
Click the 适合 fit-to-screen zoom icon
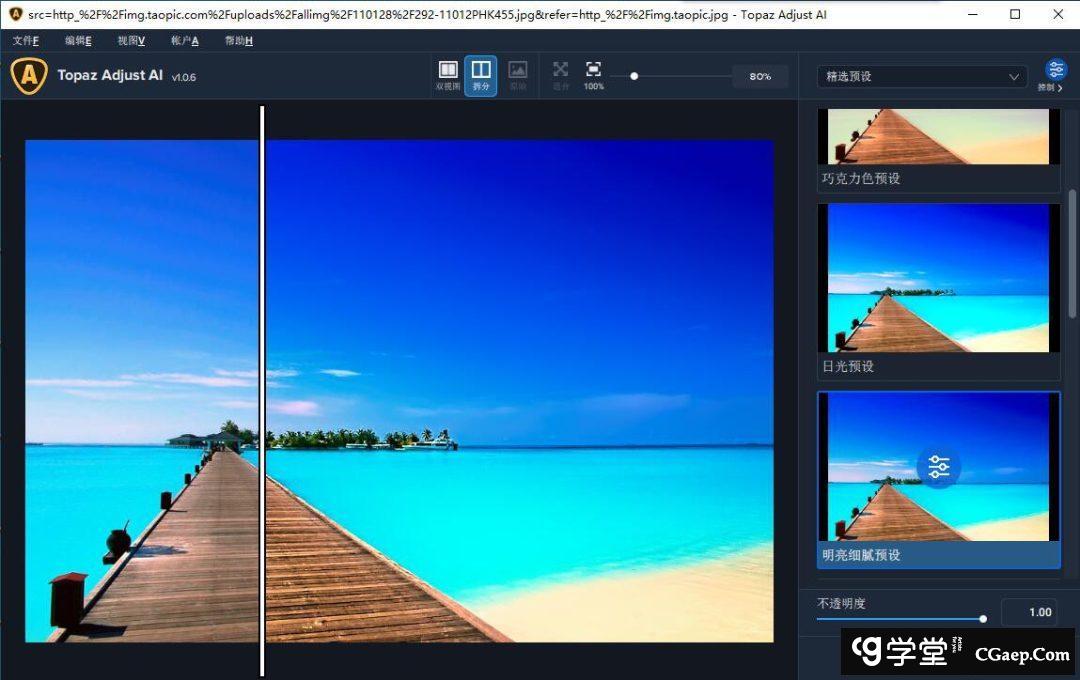[x=560, y=69]
